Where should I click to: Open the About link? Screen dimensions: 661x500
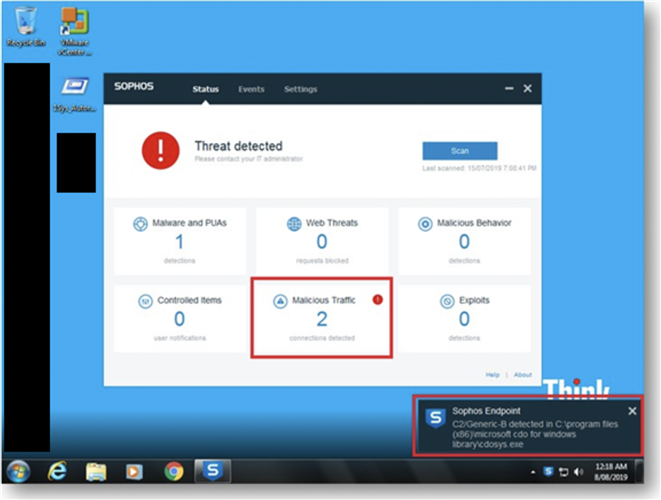click(x=523, y=375)
